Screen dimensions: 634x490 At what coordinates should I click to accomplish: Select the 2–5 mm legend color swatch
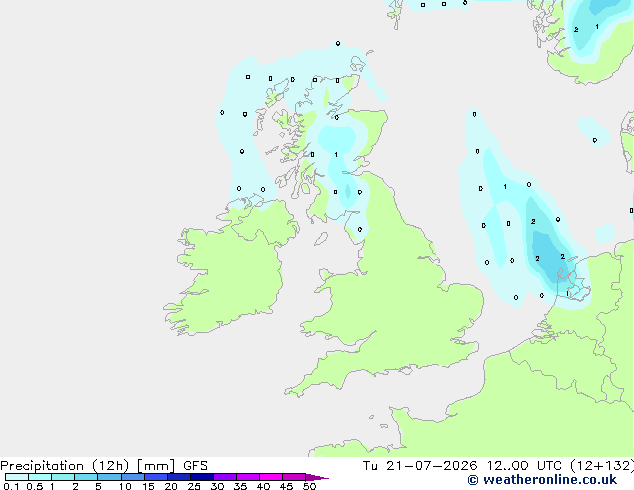coord(86,477)
